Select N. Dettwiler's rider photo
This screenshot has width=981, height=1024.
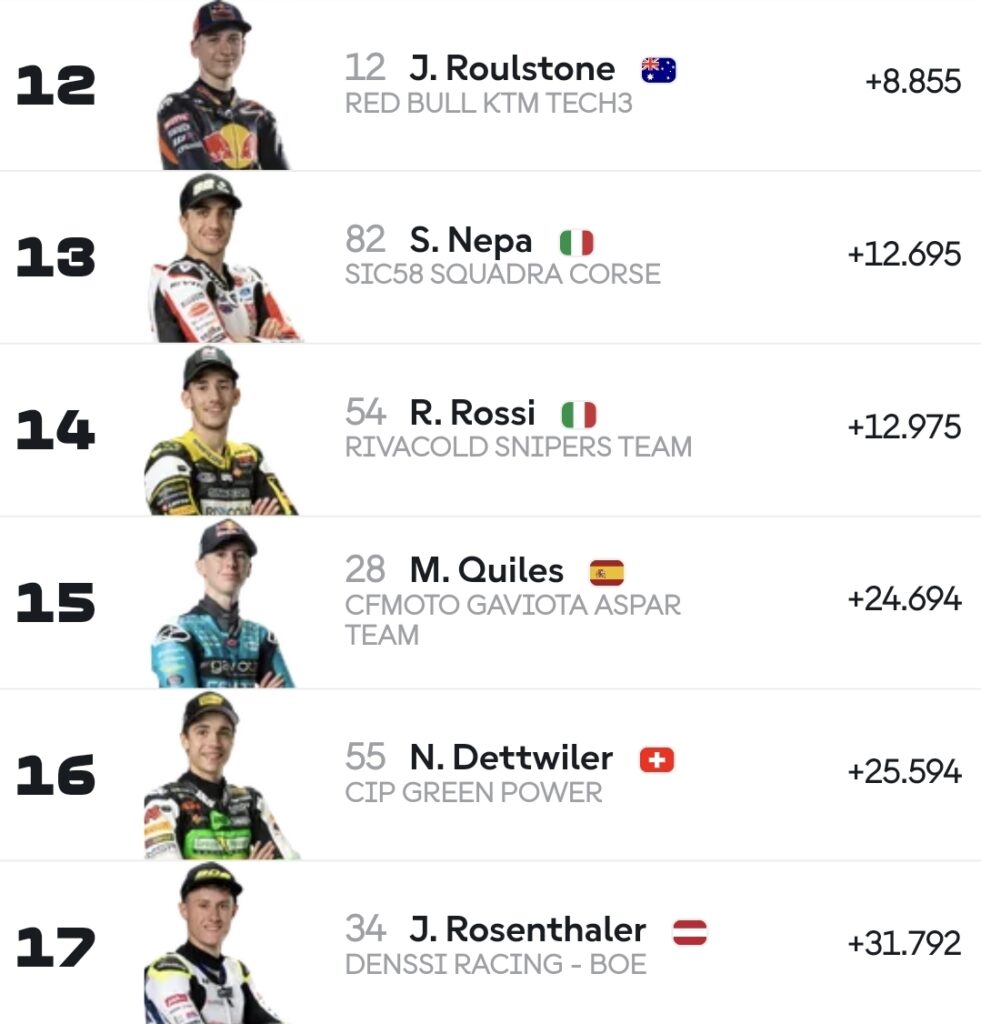221,775
